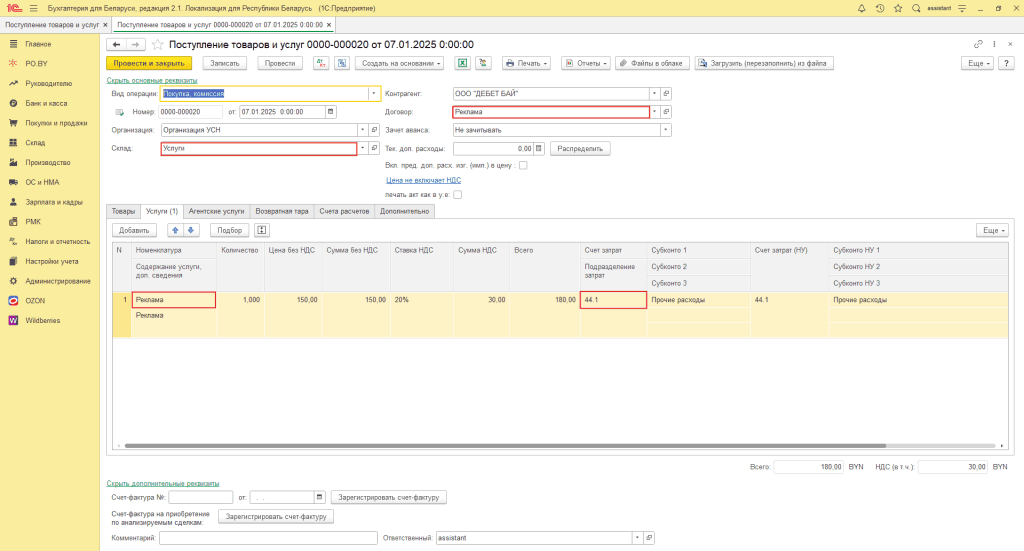Open calendar picker next to document date
This screenshot has height=551, width=1024.
pyautogui.click(x=331, y=112)
